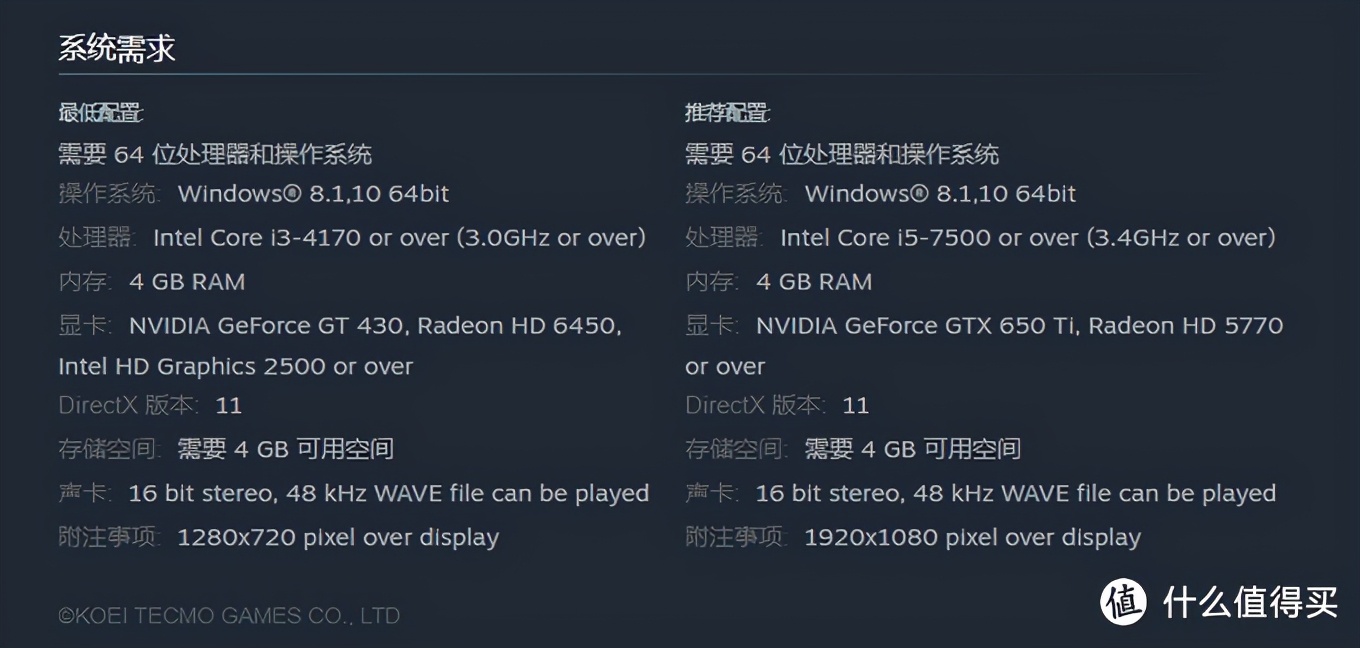This screenshot has width=1360, height=648.
Task: Click 操作系统 label under 推荐配置
Action: [x=735, y=194]
